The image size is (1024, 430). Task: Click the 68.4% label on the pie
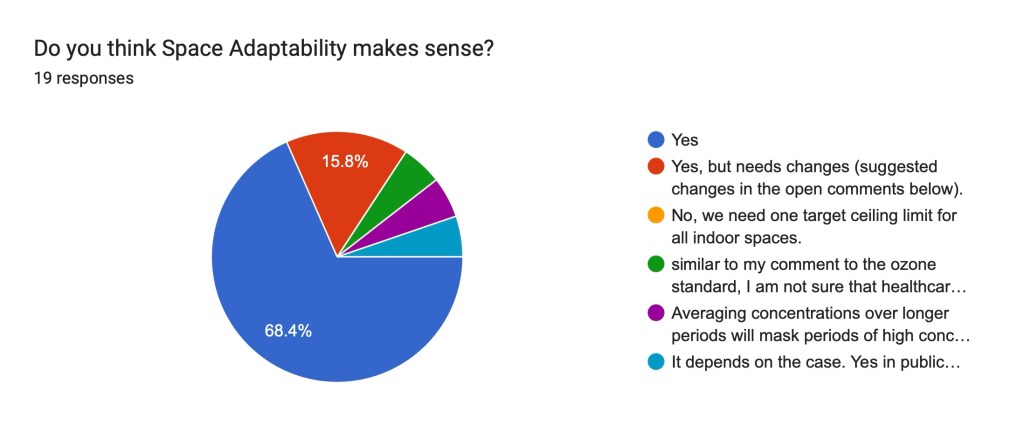tap(288, 330)
